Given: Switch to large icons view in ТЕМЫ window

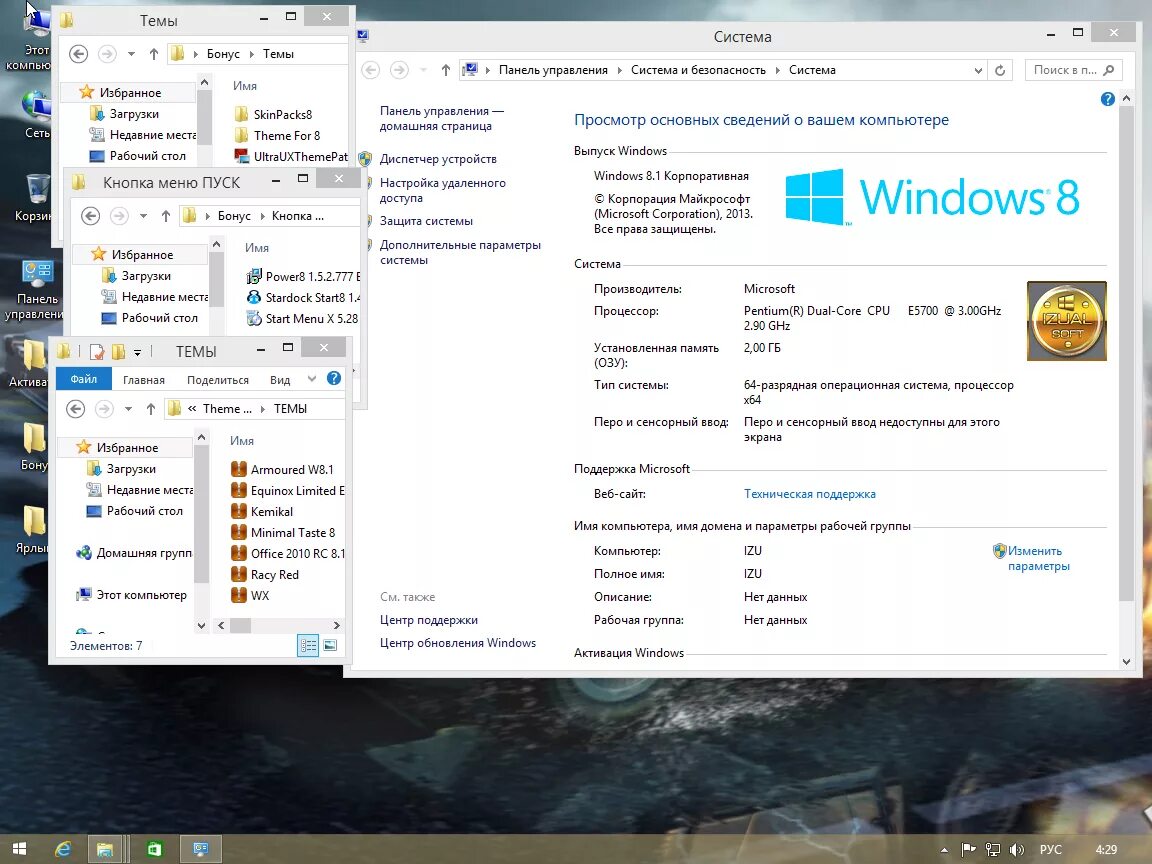Looking at the screenshot, I should click(x=331, y=645).
